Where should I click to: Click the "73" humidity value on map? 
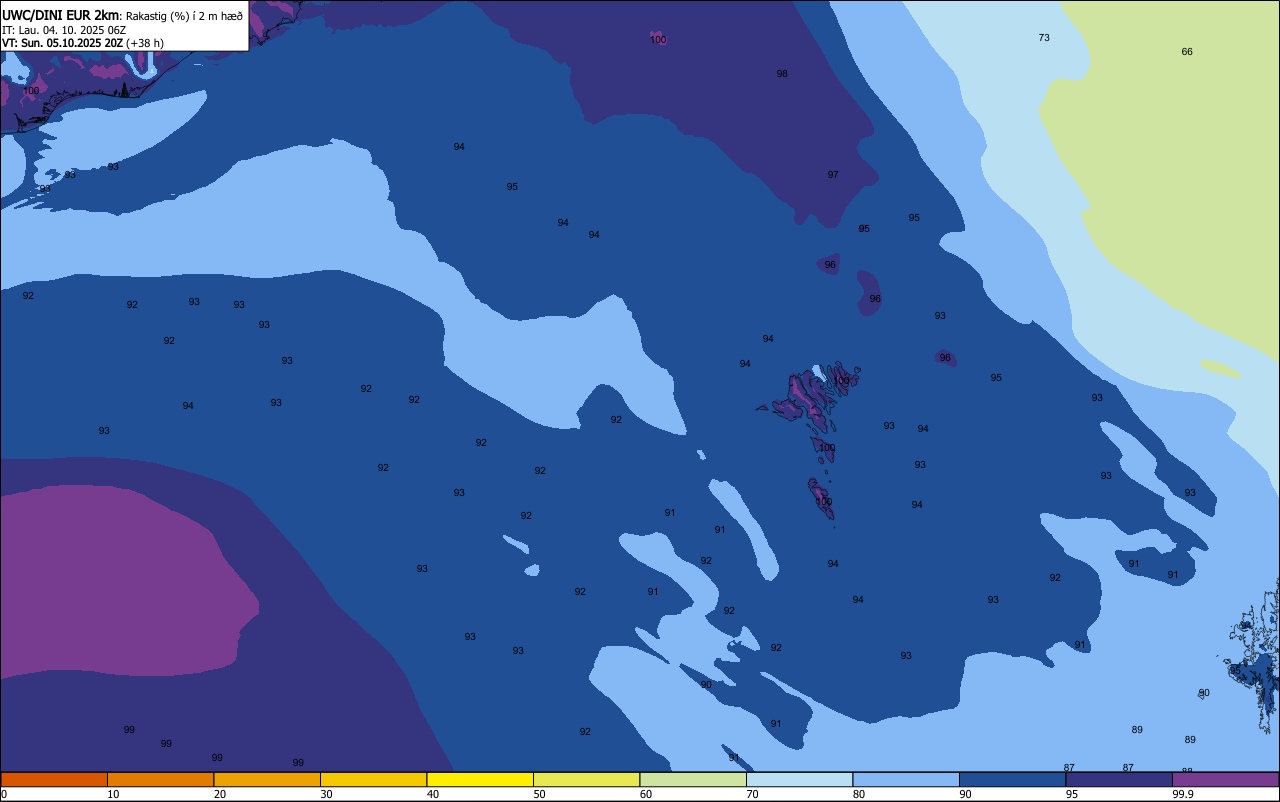(x=1044, y=38)
